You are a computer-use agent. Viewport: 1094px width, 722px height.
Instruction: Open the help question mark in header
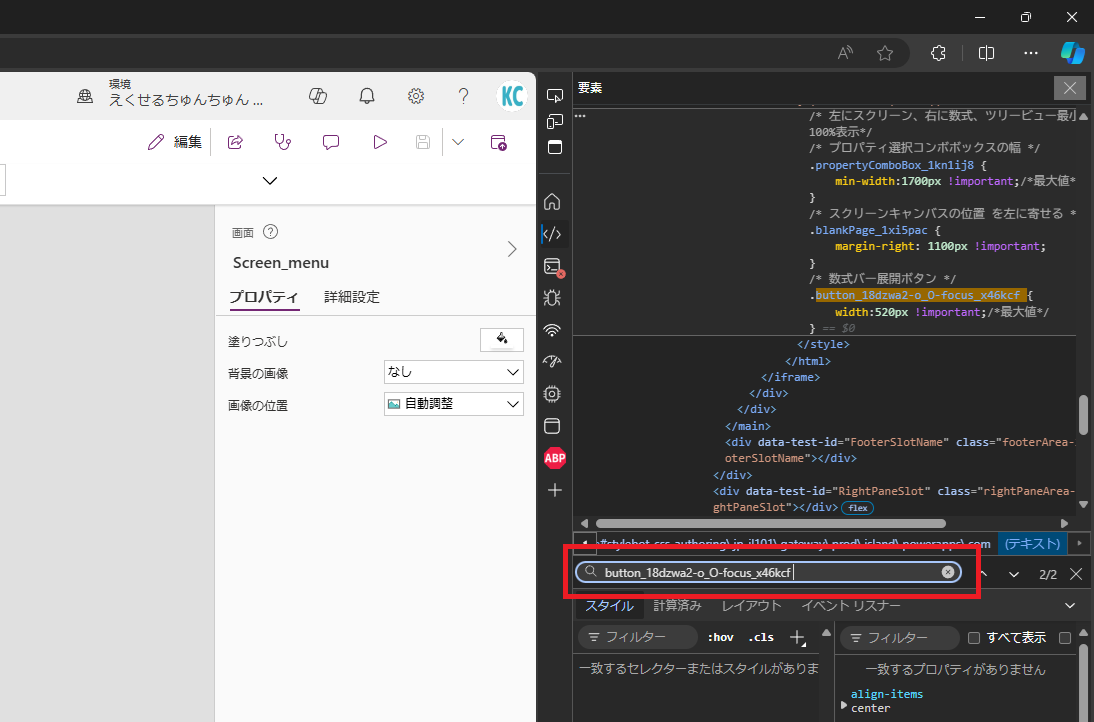463,96
